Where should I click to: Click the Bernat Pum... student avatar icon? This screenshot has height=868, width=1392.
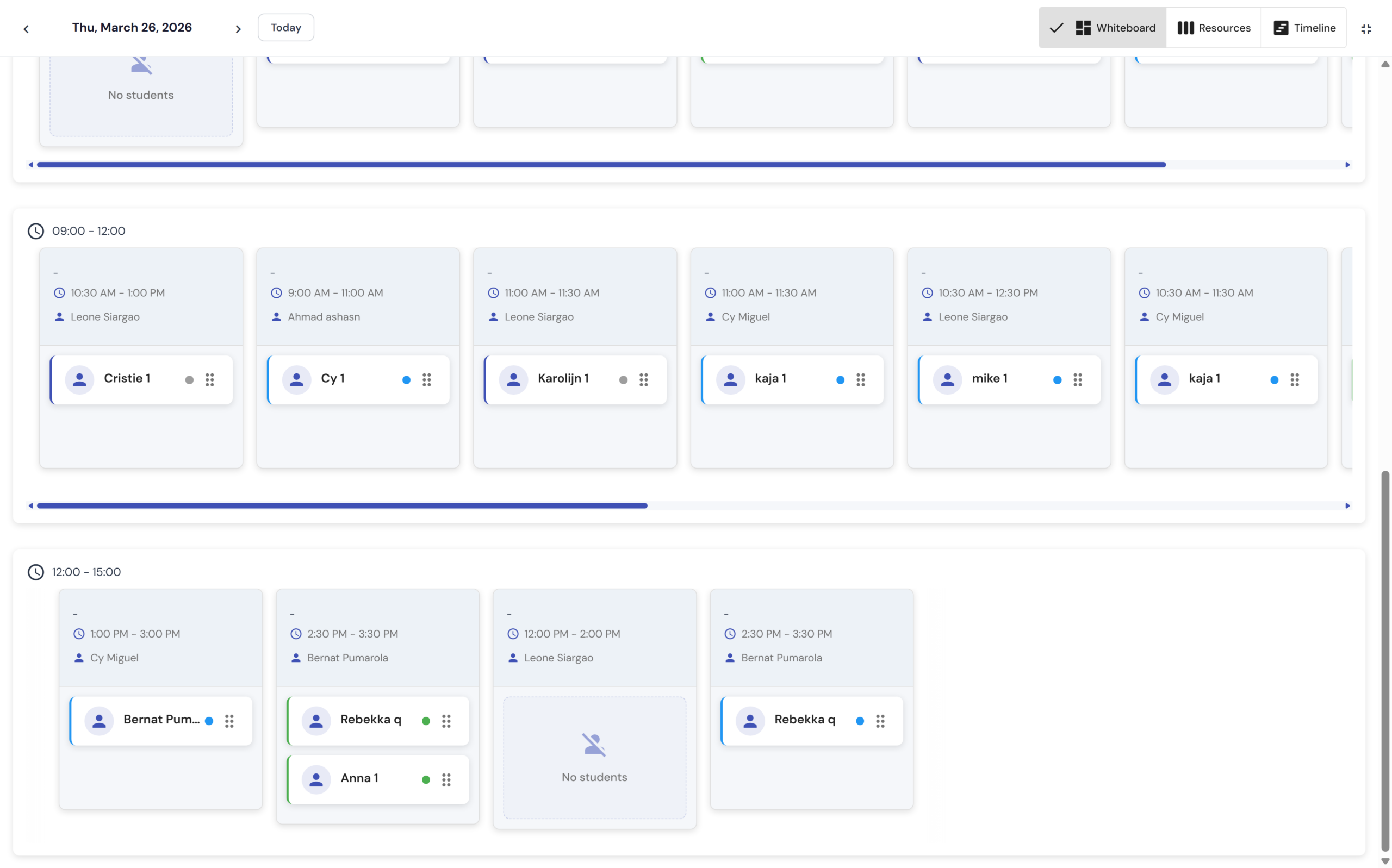click(99, 721)
